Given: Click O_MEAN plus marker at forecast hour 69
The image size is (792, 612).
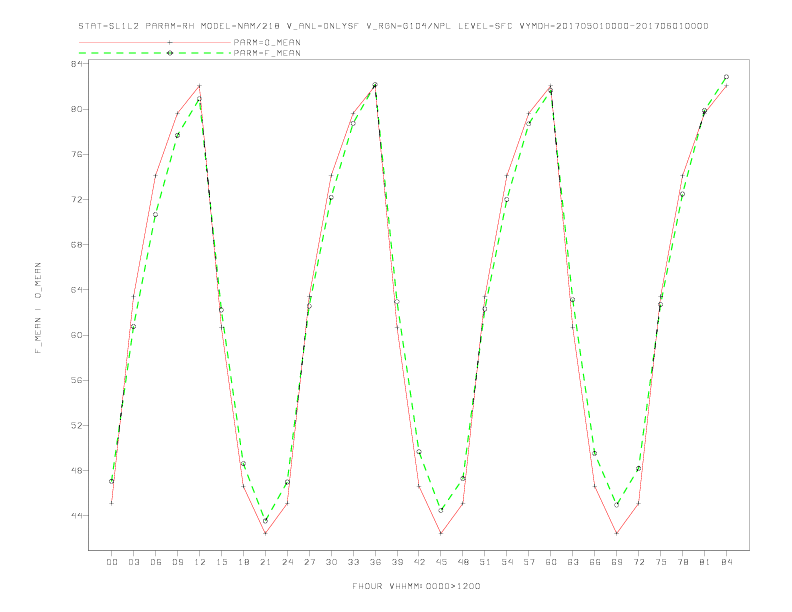Looking at the screenshot, I should (617, 533).
